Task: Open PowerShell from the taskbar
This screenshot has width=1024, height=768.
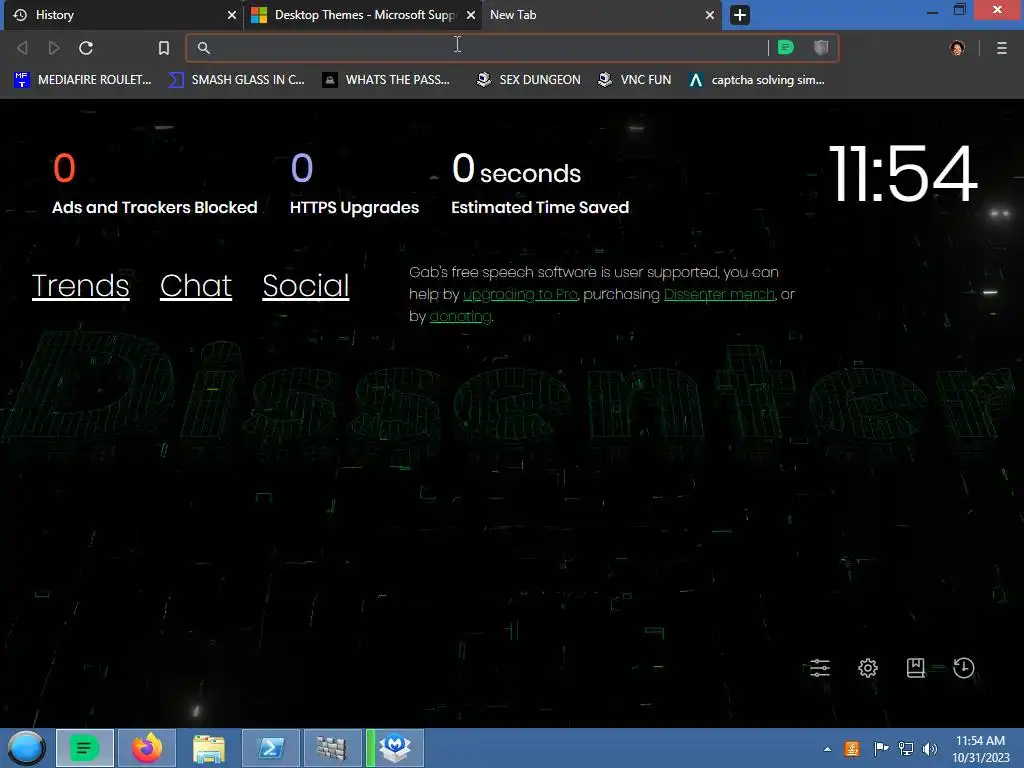Action: (x=271, y=748)
